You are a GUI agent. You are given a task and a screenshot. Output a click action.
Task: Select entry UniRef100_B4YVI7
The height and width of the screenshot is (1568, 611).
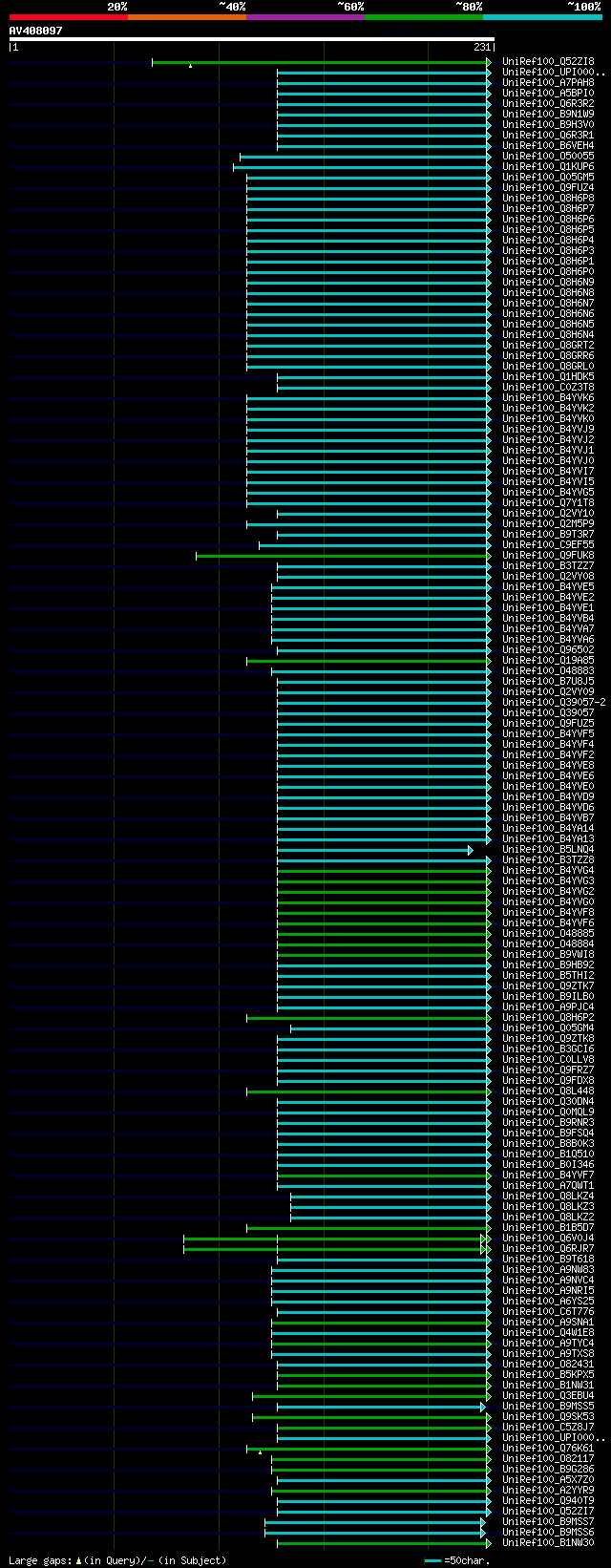tap(548, 471)
